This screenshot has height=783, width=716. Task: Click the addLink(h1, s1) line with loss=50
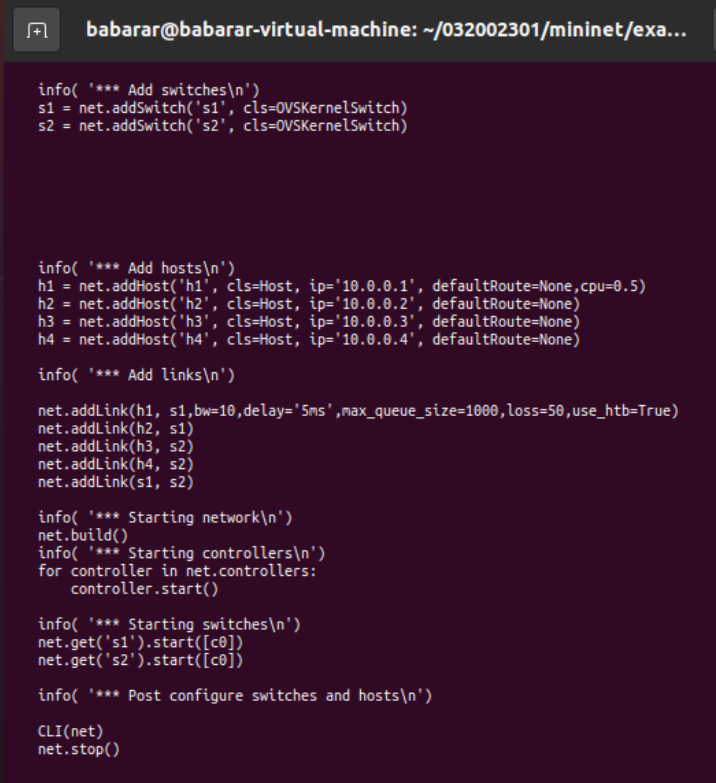tap(358, 411)
